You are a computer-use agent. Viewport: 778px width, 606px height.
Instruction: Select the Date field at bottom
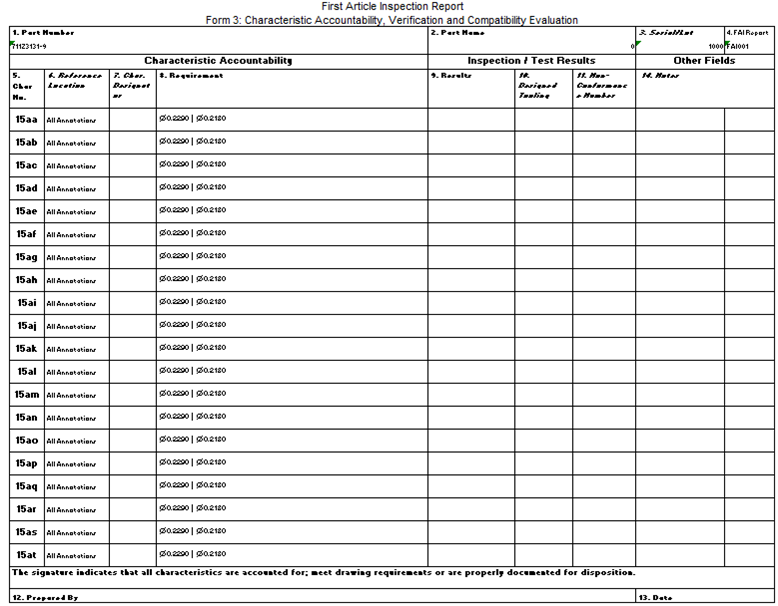click(x=705, y=597)
